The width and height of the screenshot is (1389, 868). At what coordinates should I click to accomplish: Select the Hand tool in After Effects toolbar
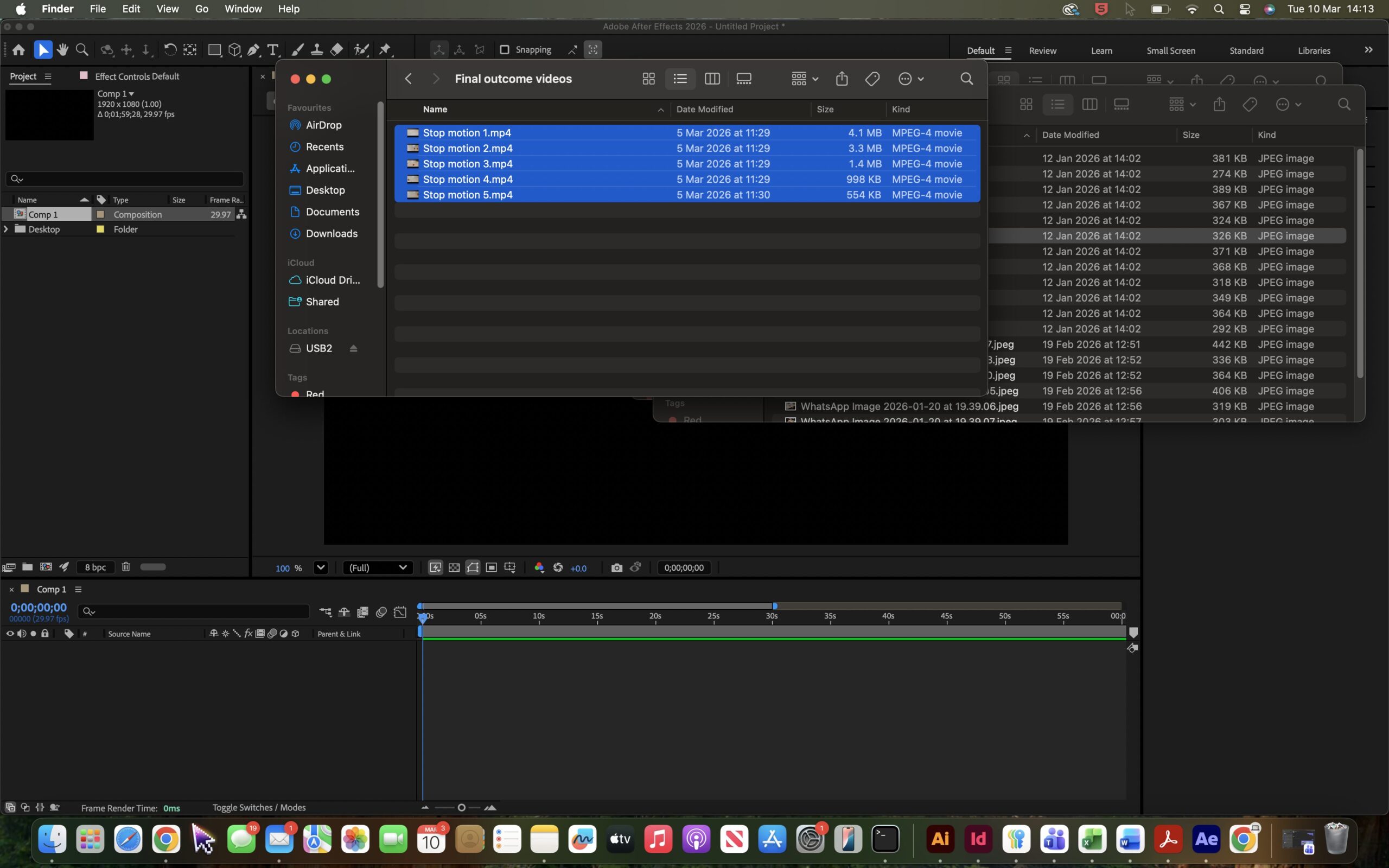[x=62, y=50]
